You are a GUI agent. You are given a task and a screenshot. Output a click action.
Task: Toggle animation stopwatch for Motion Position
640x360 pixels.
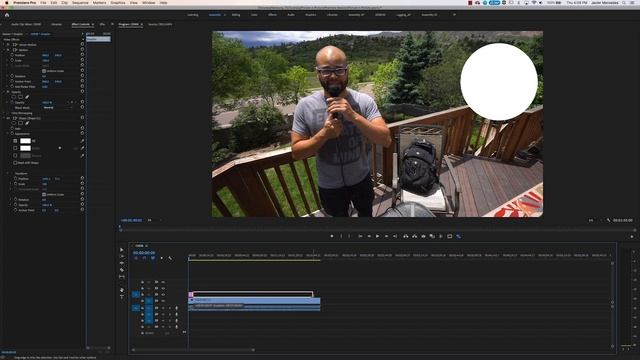[12, 55]
